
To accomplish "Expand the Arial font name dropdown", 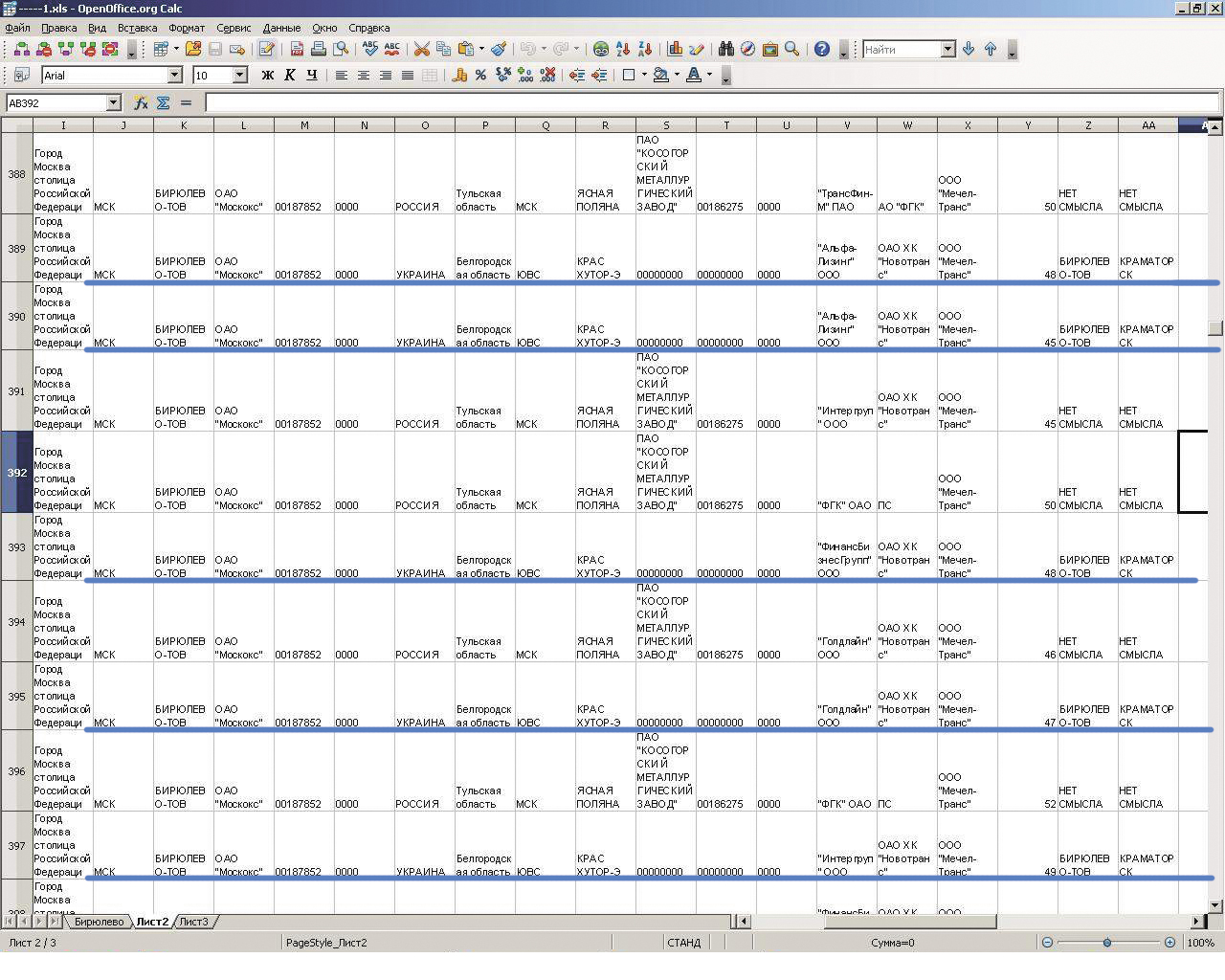I will tap(174, 75).
